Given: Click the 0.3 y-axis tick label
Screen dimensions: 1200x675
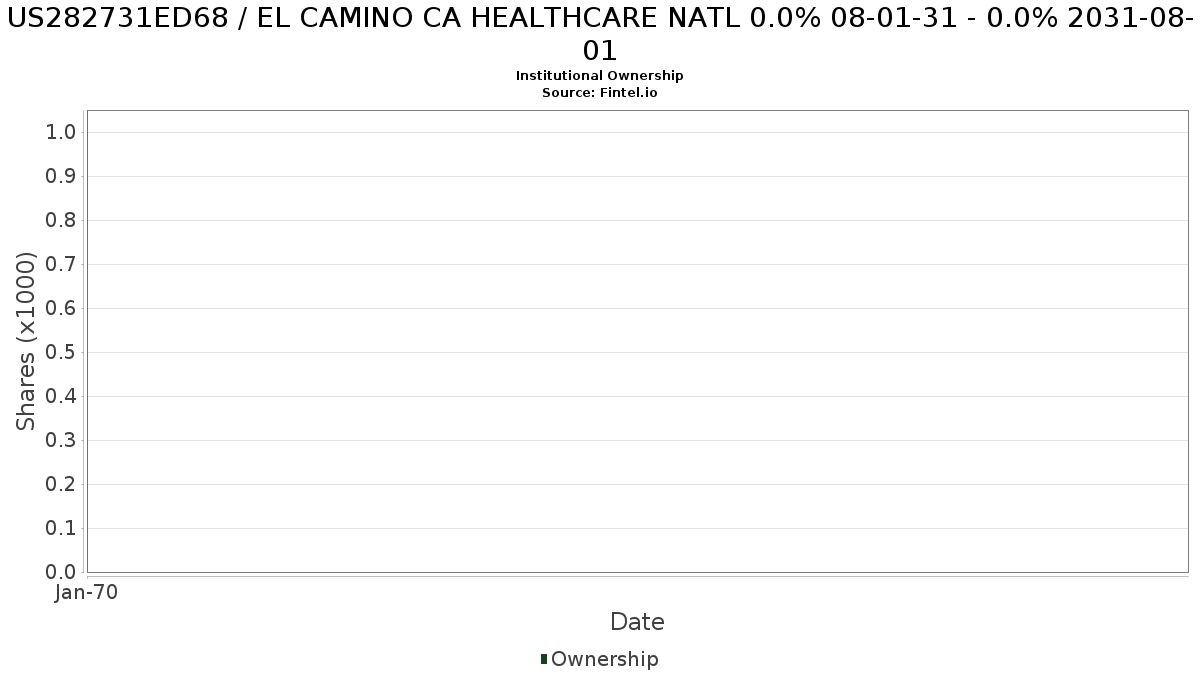Looking at the screenshot, I should click(62, 441).
